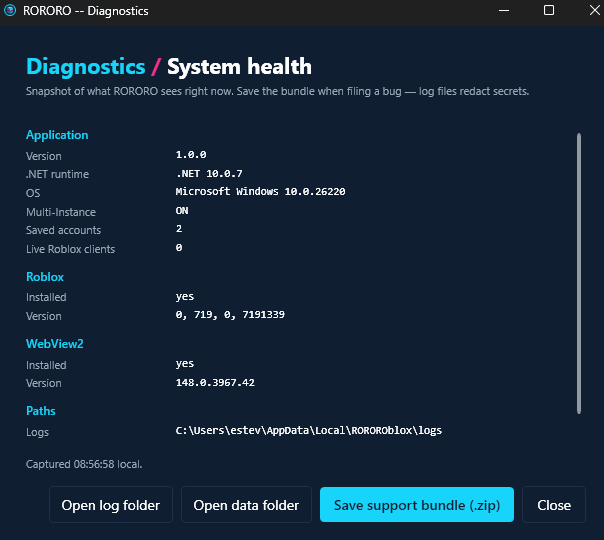
Task: Click the OS label
Action: 33,193
